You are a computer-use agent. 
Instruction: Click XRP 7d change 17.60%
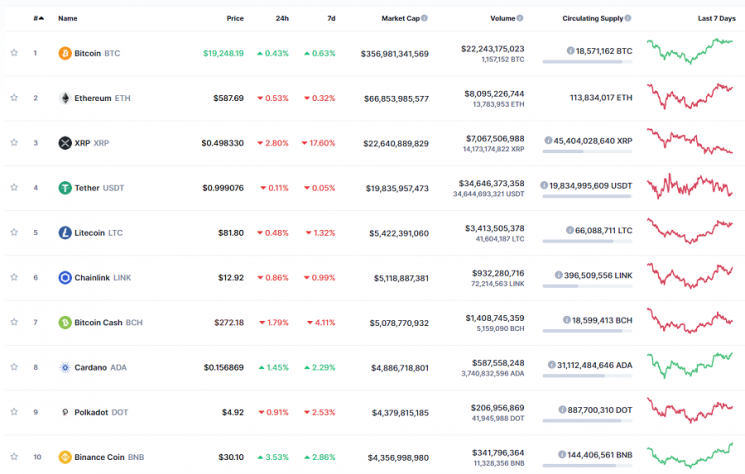pos(318,143)
